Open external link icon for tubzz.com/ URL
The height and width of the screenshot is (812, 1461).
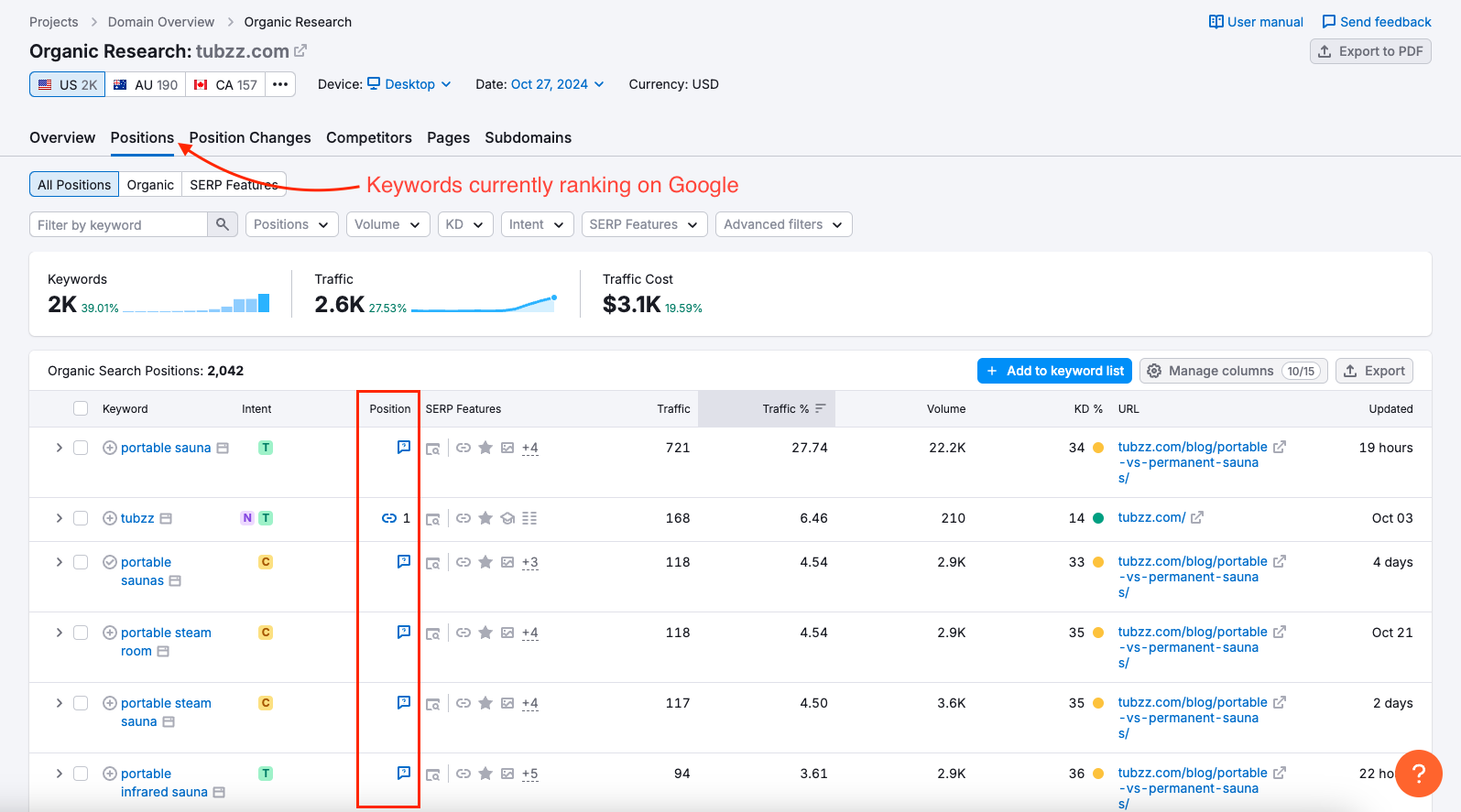1197,517
